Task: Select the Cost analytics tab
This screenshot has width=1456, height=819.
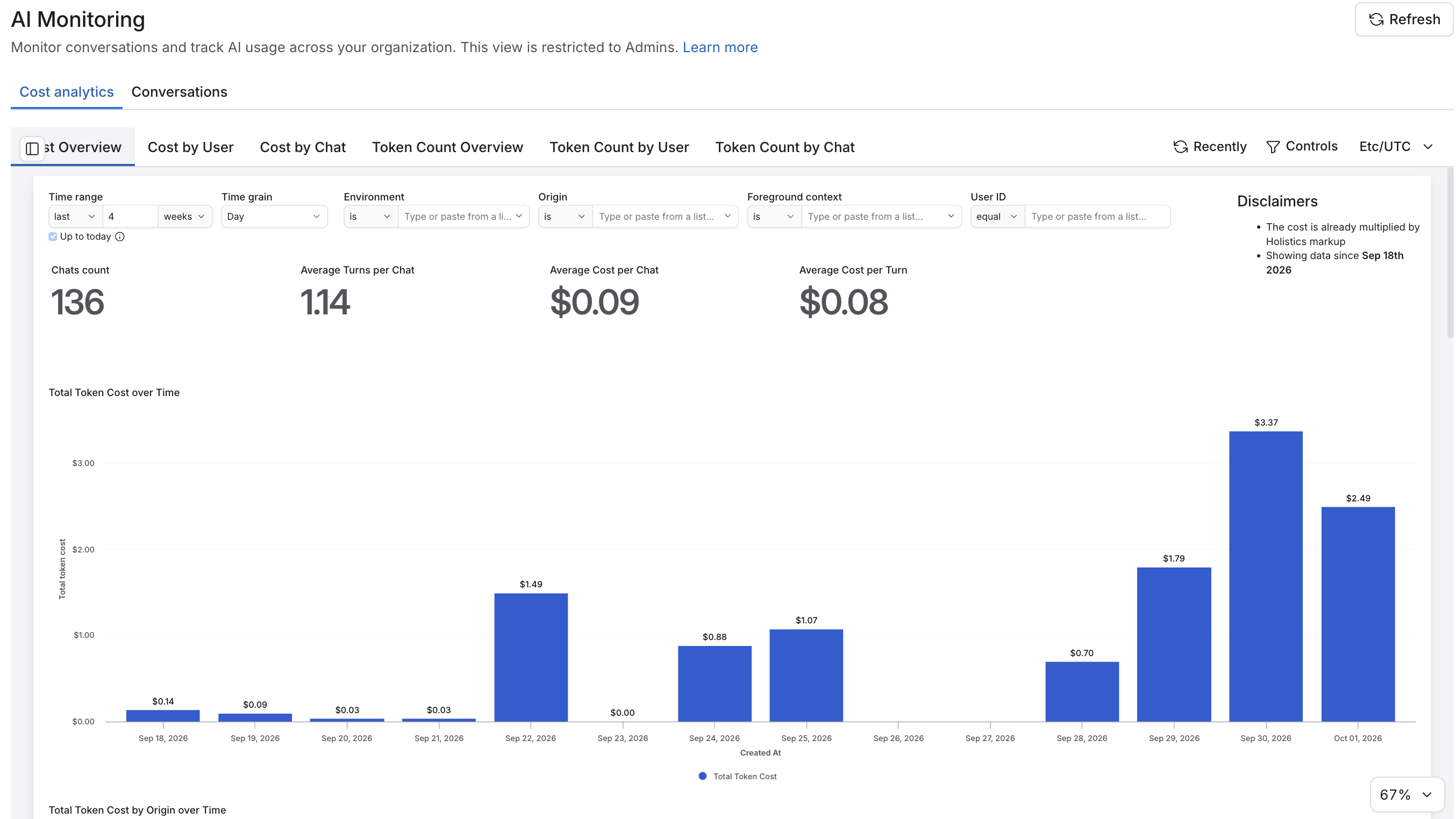Action: (x=67, y=92)
